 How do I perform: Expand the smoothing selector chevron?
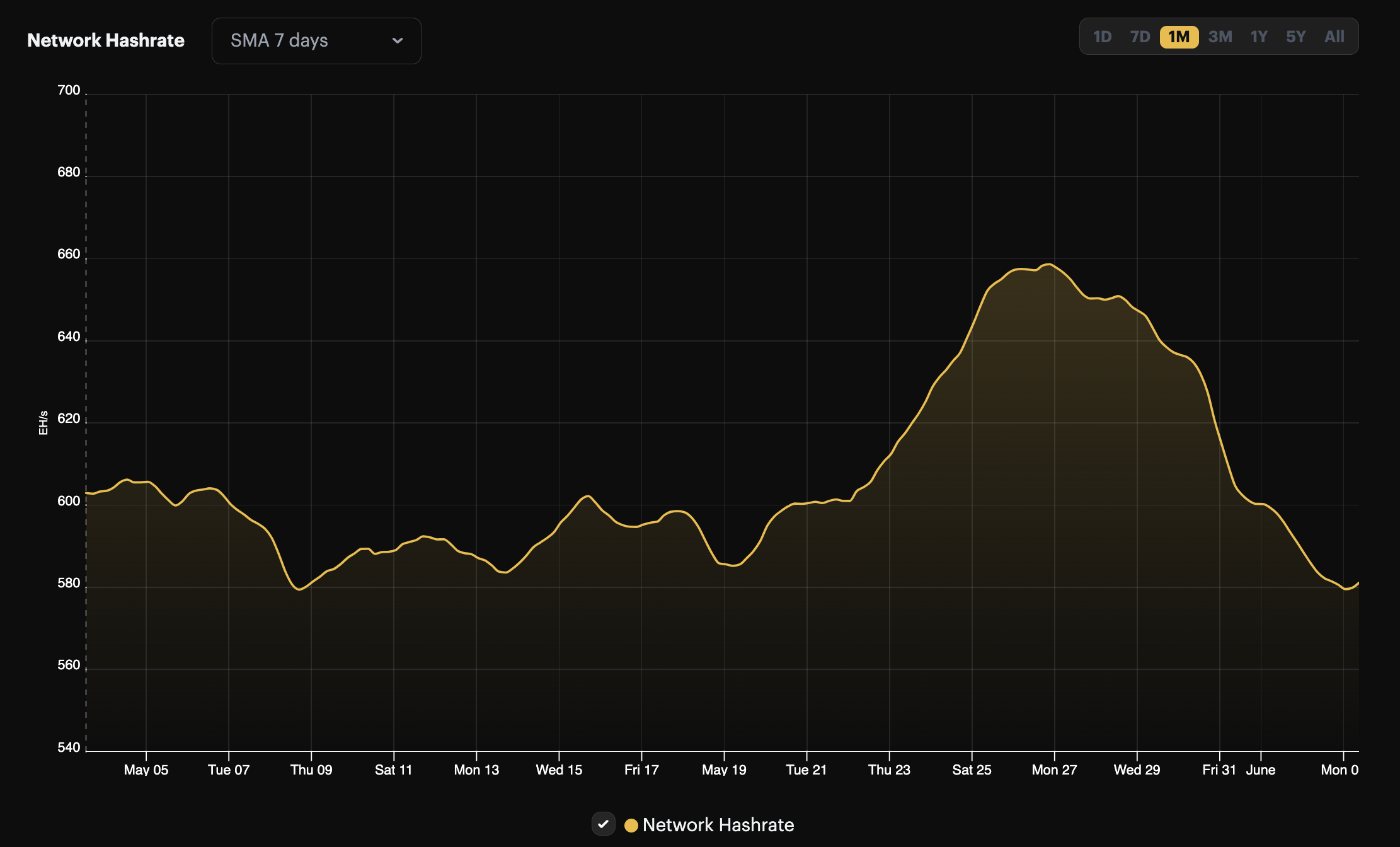pos(398,40)
